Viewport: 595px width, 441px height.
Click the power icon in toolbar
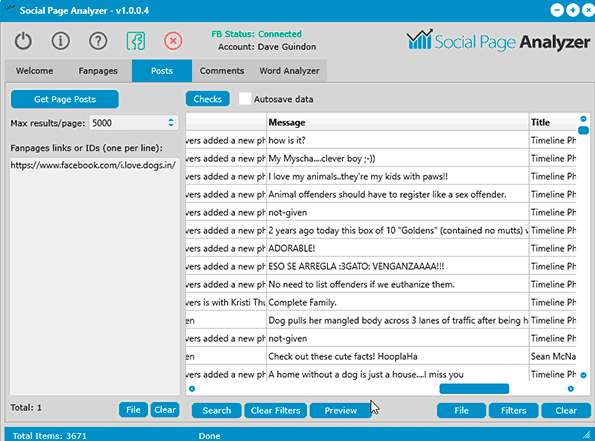point(23,41)
